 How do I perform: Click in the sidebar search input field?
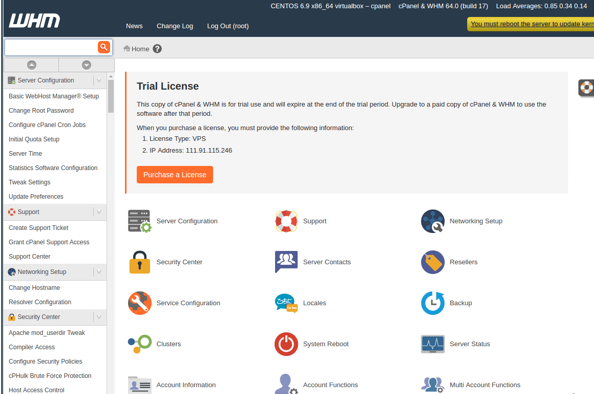coord(51,47)
